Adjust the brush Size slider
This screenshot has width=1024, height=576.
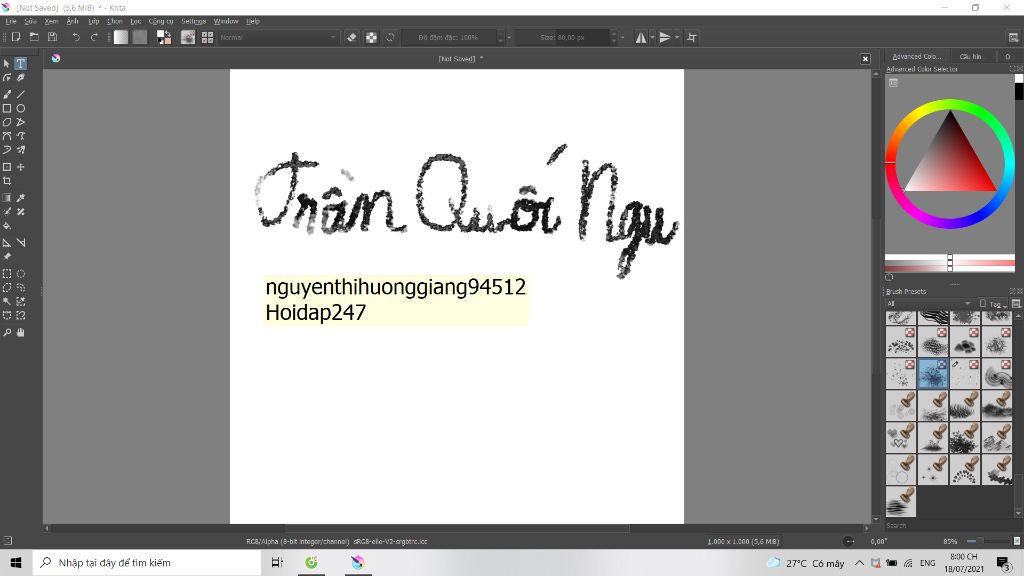click(x=562, y=37)
